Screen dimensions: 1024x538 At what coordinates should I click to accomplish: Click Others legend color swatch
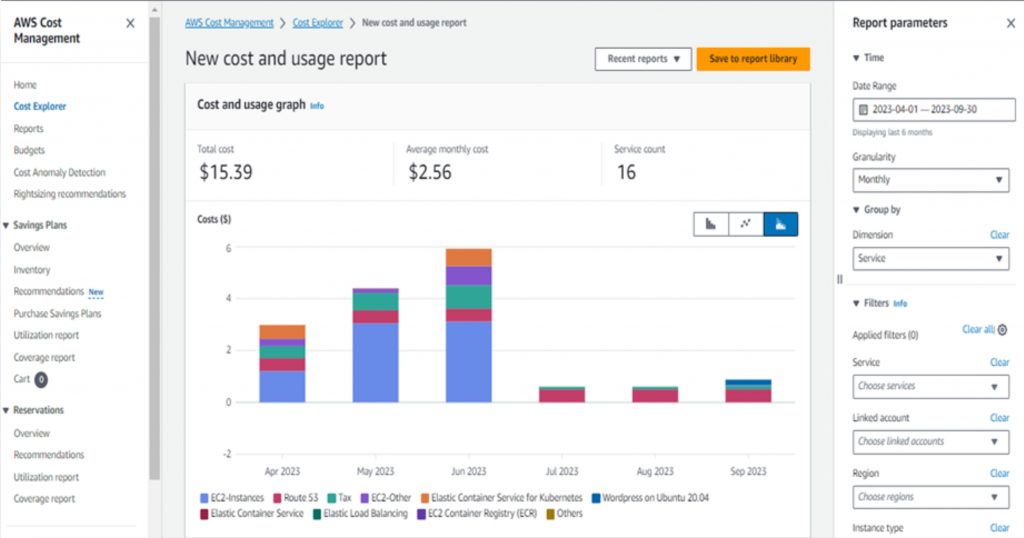(551, 514)
